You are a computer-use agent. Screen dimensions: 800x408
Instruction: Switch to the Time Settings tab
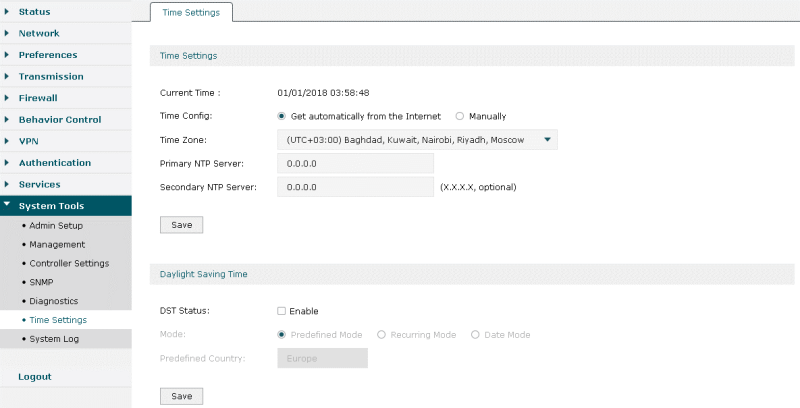191,12
